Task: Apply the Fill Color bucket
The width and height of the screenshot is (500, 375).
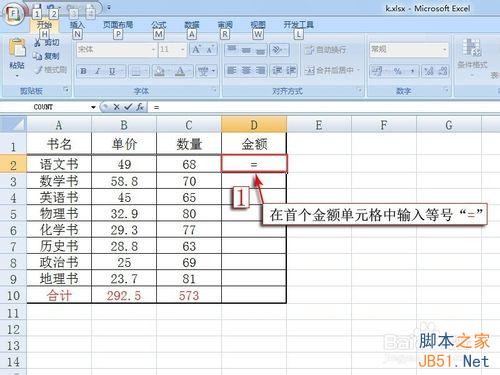Action: pos(159,71)
